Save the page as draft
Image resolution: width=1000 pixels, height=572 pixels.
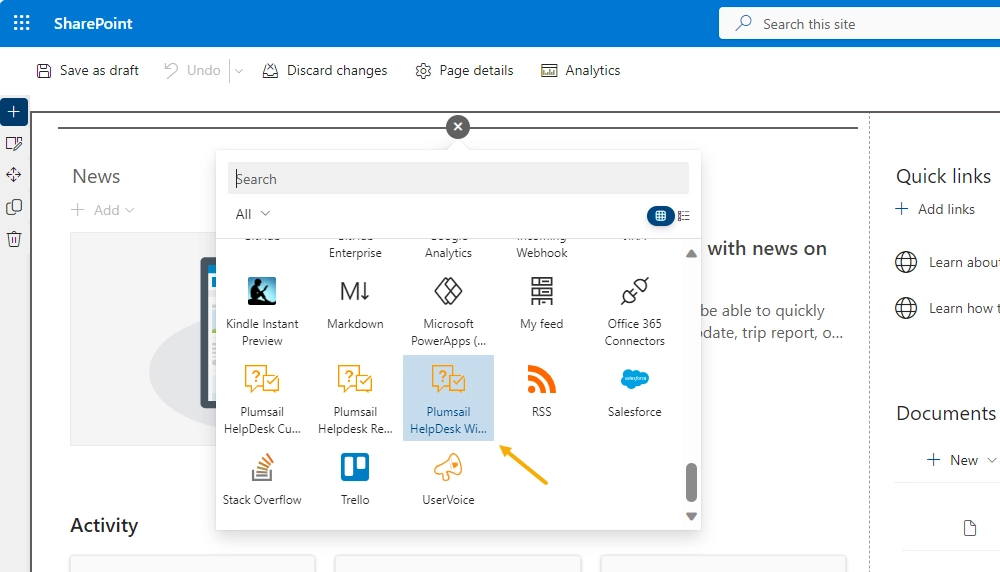pyautogui.click(x=87, y=70)
